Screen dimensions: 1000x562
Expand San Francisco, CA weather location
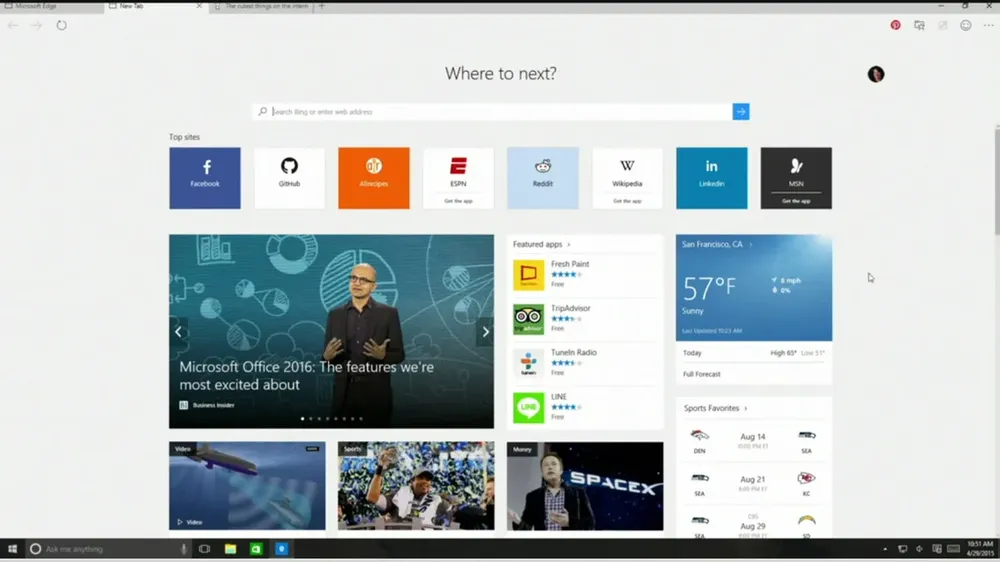pyautogui.click(x=717, y=244)
